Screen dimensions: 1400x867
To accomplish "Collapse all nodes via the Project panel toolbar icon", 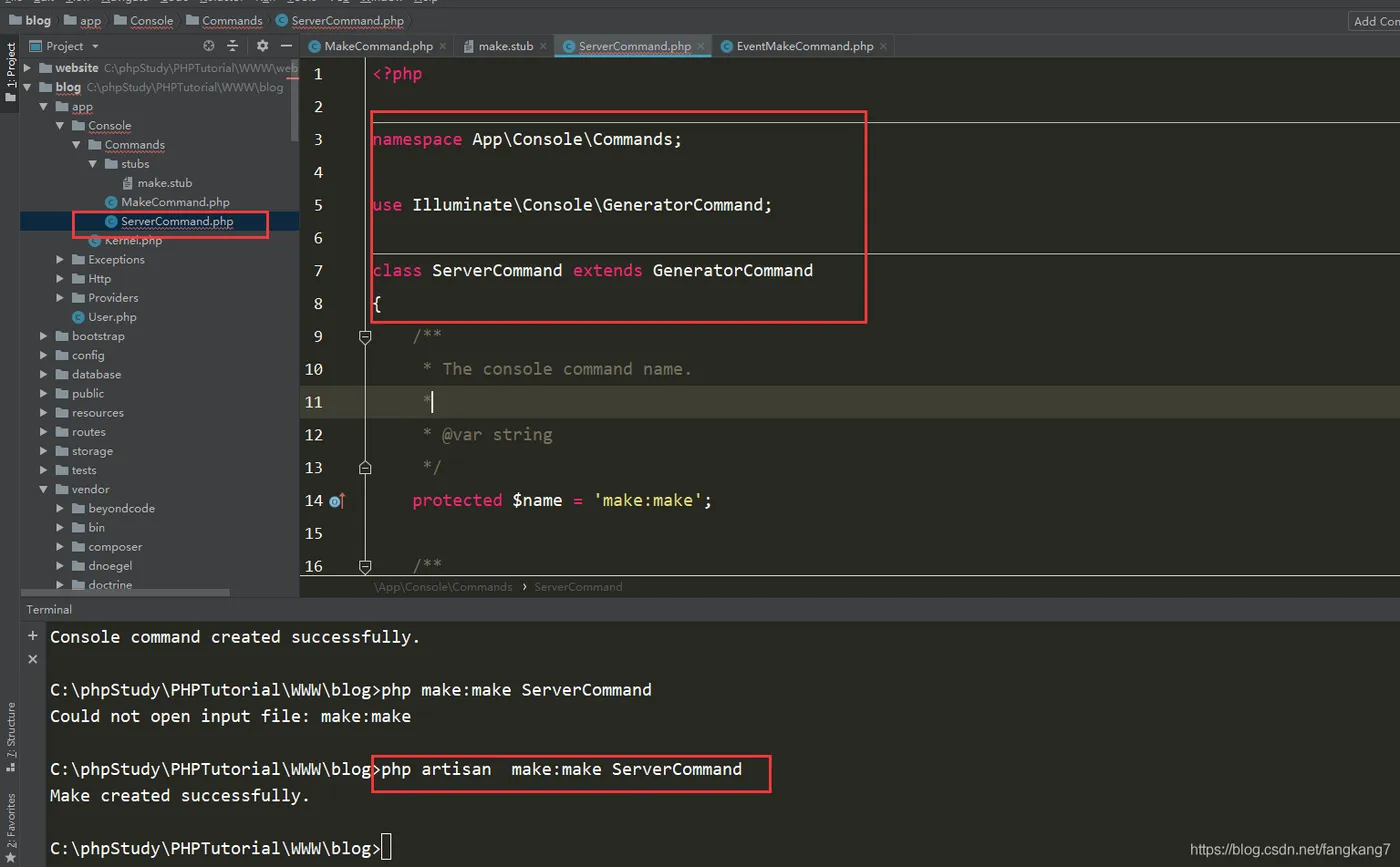I will [233, 46].
